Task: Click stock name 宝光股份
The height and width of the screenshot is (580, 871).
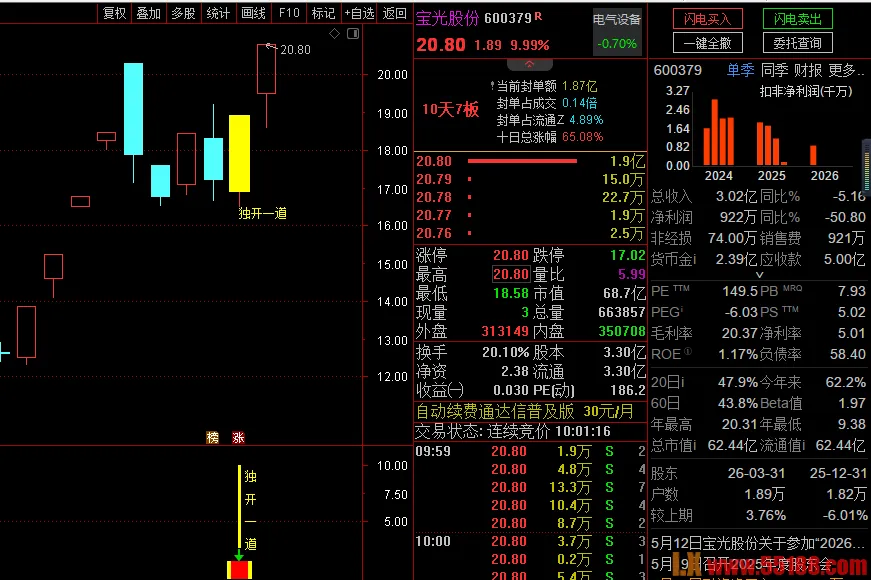Action: click(x=447, y=18)
